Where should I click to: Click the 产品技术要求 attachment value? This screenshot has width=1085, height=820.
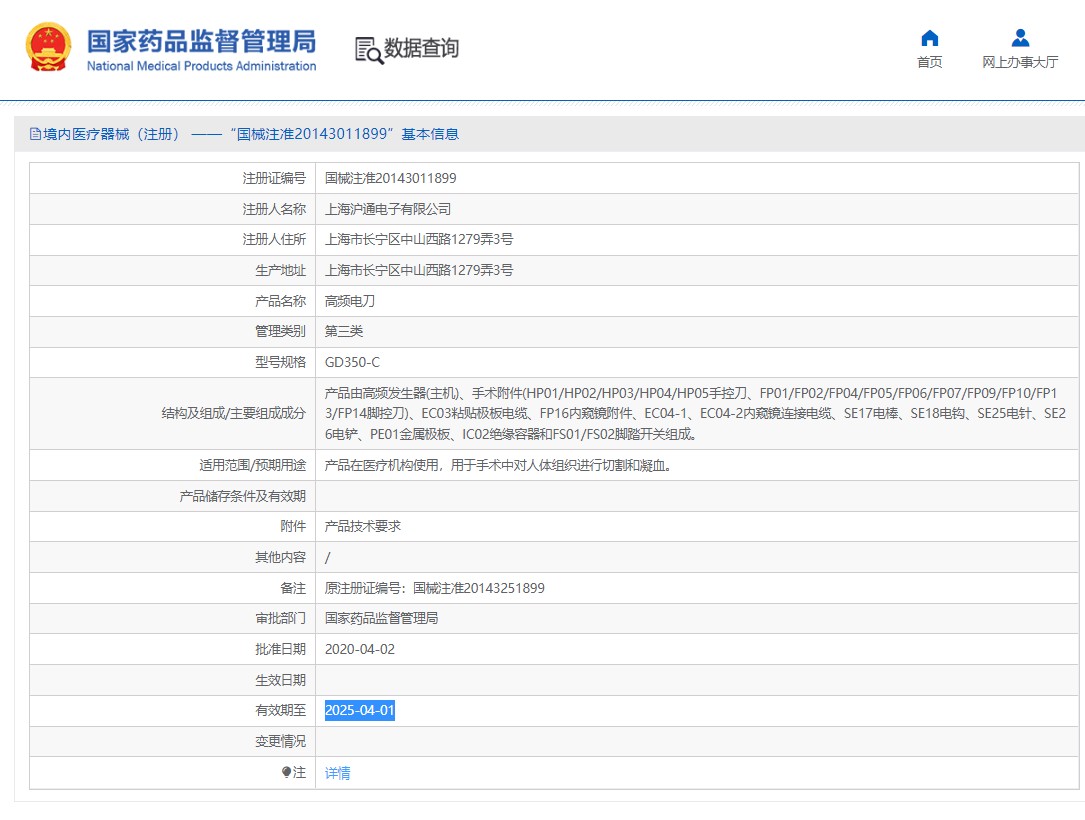tap(363, 527)
